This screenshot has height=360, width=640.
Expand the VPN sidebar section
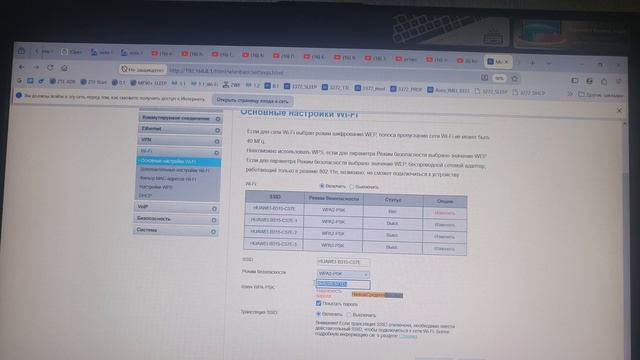point(179,140)
